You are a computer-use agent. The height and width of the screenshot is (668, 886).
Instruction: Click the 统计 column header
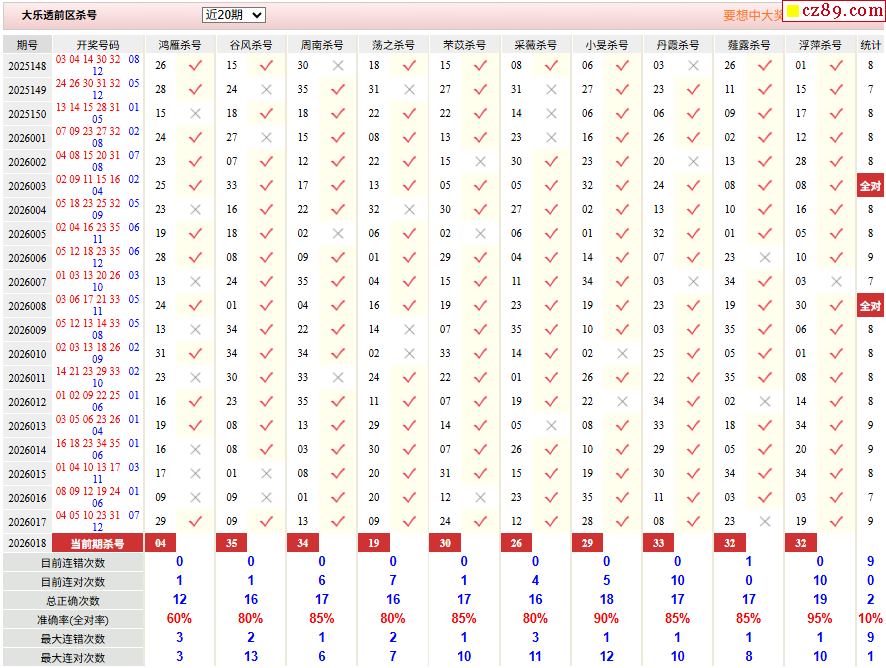pos(871,45)
